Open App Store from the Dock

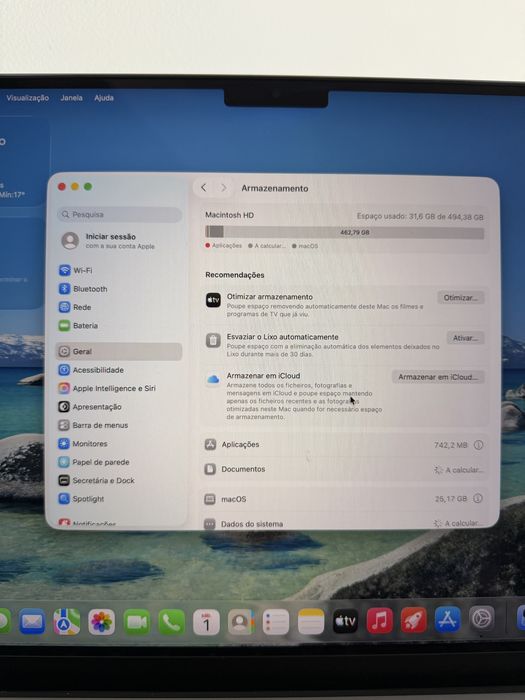tap(448, 619)
